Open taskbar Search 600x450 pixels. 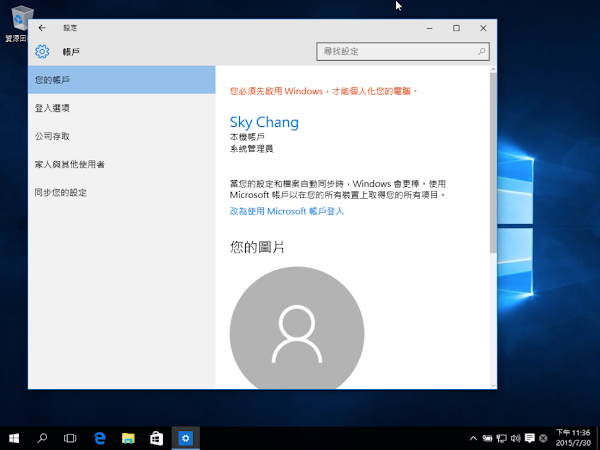coord(42,438)
